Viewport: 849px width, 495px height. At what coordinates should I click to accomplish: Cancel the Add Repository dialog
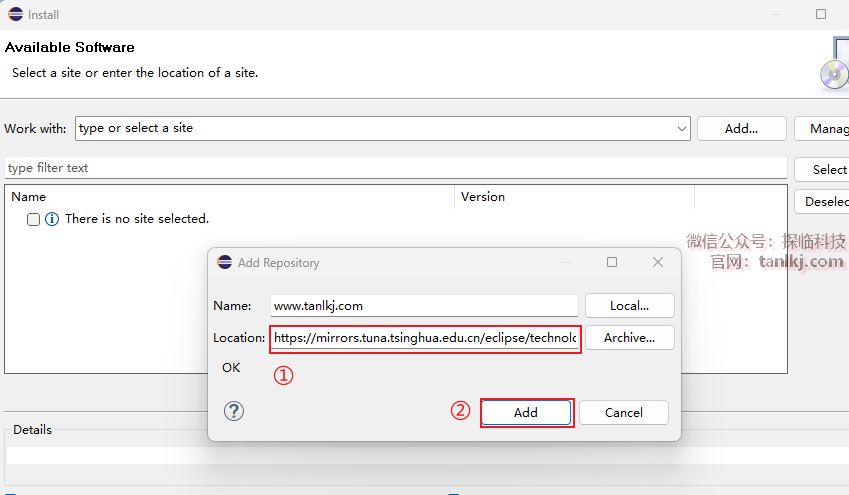tap(624, 412)
